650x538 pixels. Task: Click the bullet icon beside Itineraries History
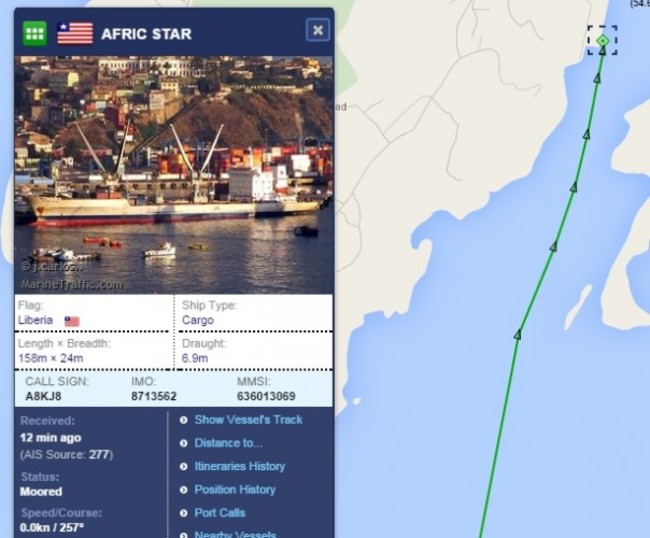coord(184,467)
